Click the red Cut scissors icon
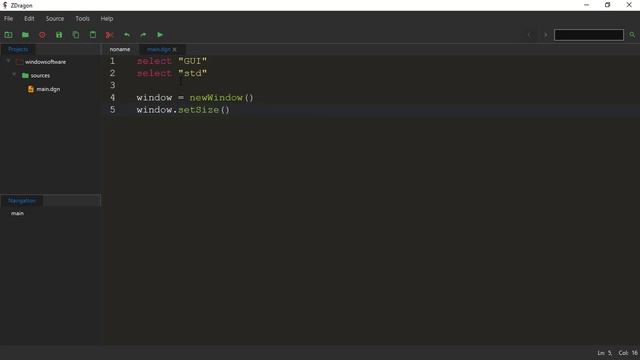This screenshot has height=360, width=640. 109,35
